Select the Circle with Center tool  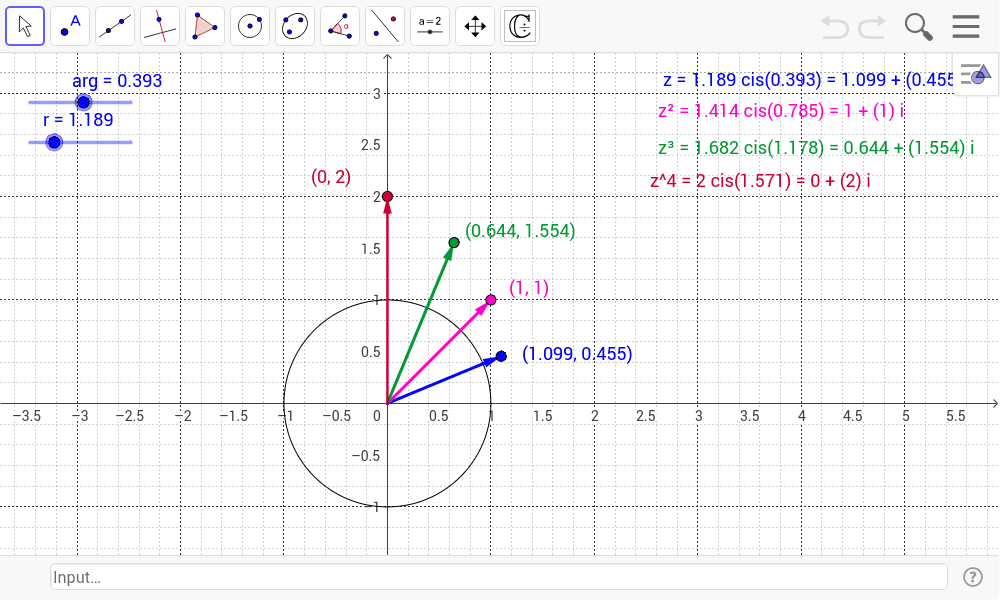pos(250,26)
